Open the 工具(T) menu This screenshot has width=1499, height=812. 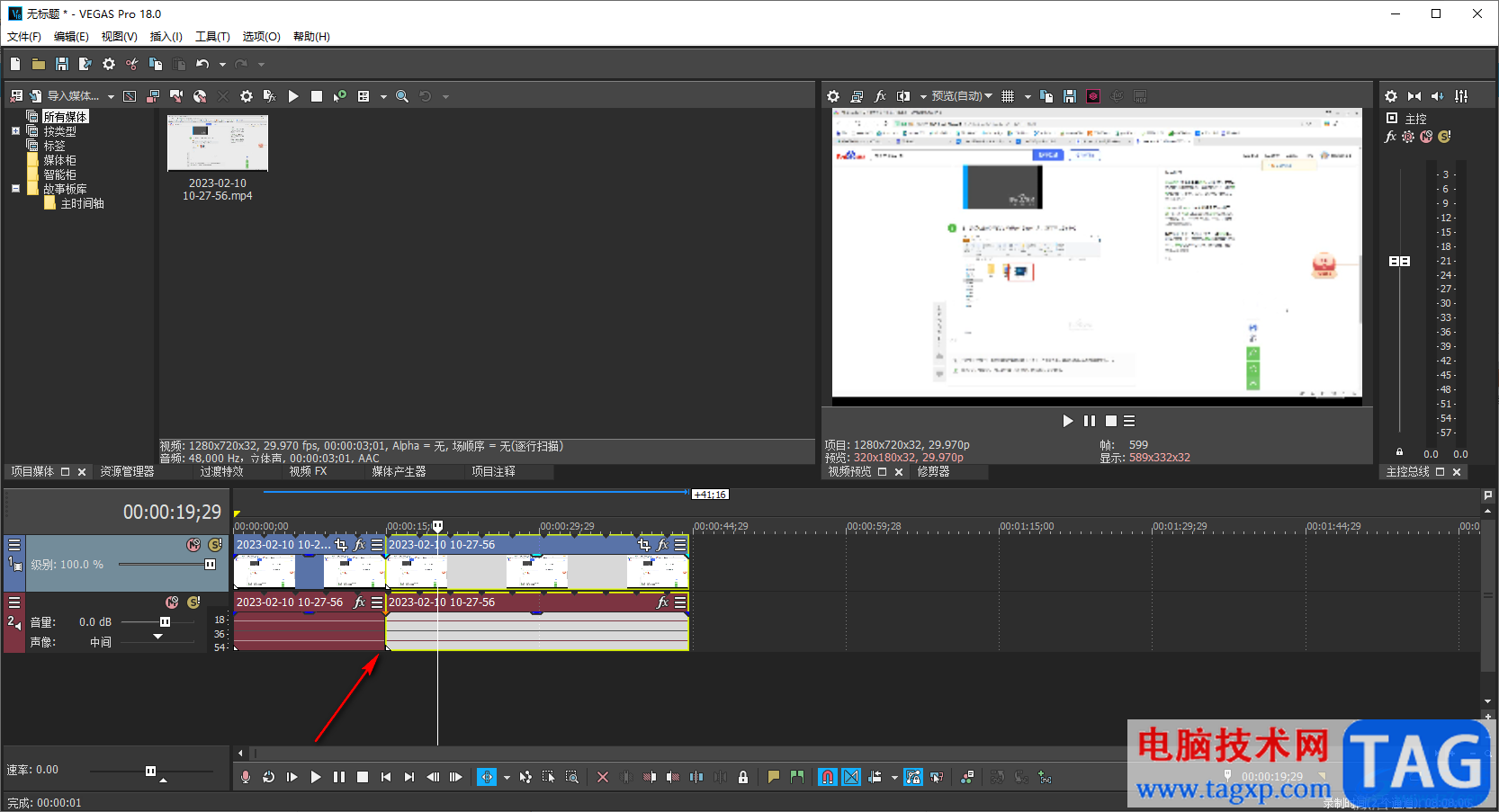(x=212, y=37)
